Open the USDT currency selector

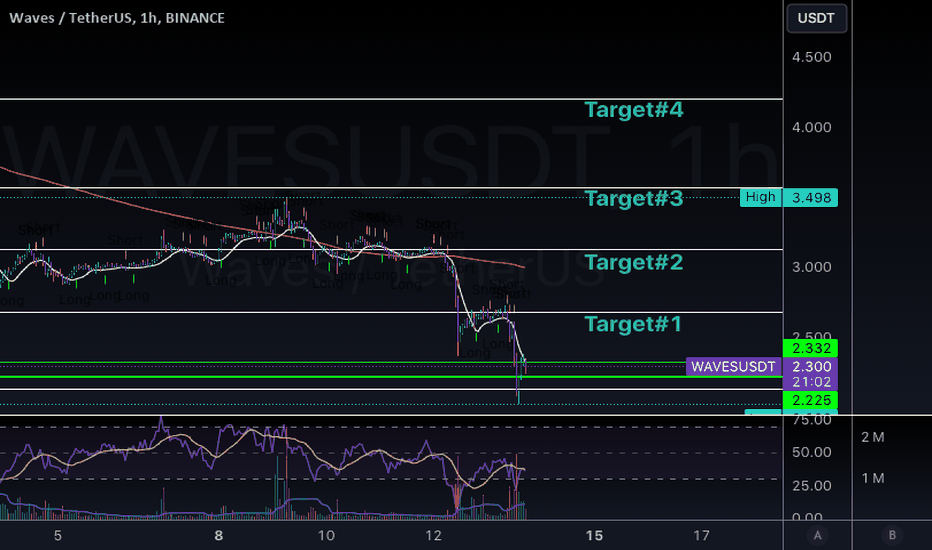click(x=817, y=18)
